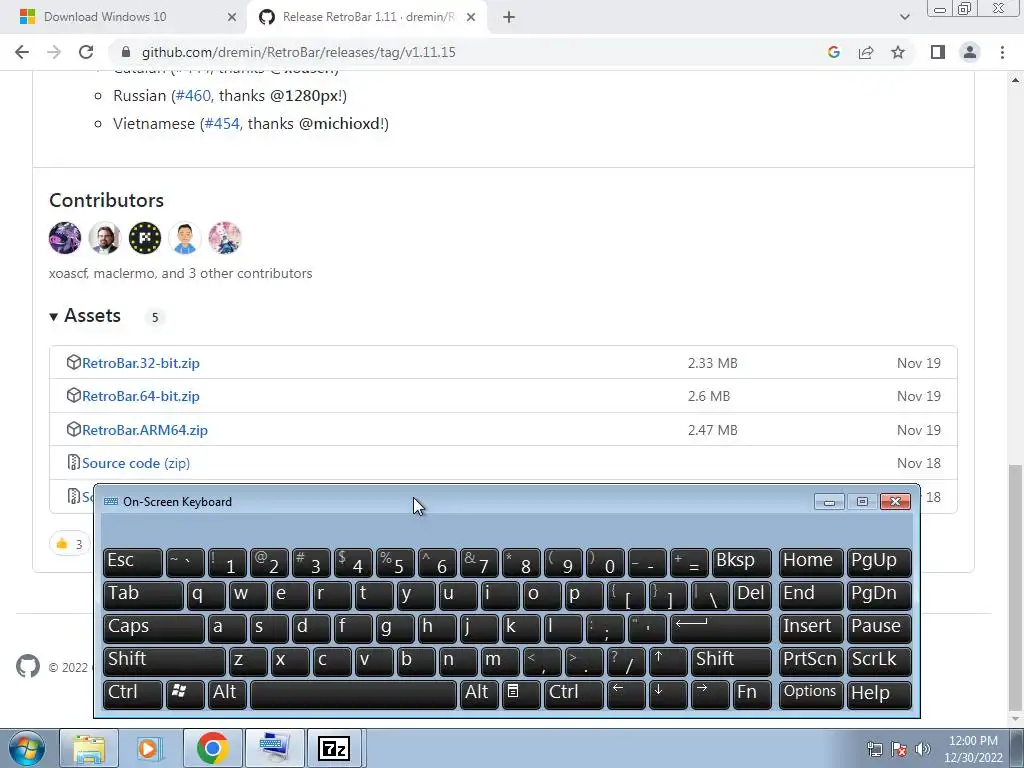Open the tab search dropdown arrow

(x=904, y=17)
